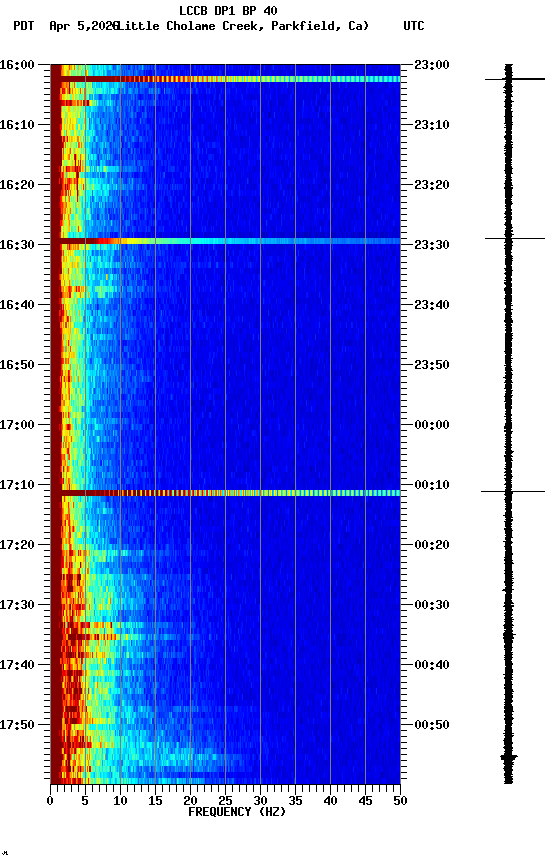The image size is (552, 864).
Task: Click the seismogram burst near the trace bottom
Action: (x=508, y=758)
